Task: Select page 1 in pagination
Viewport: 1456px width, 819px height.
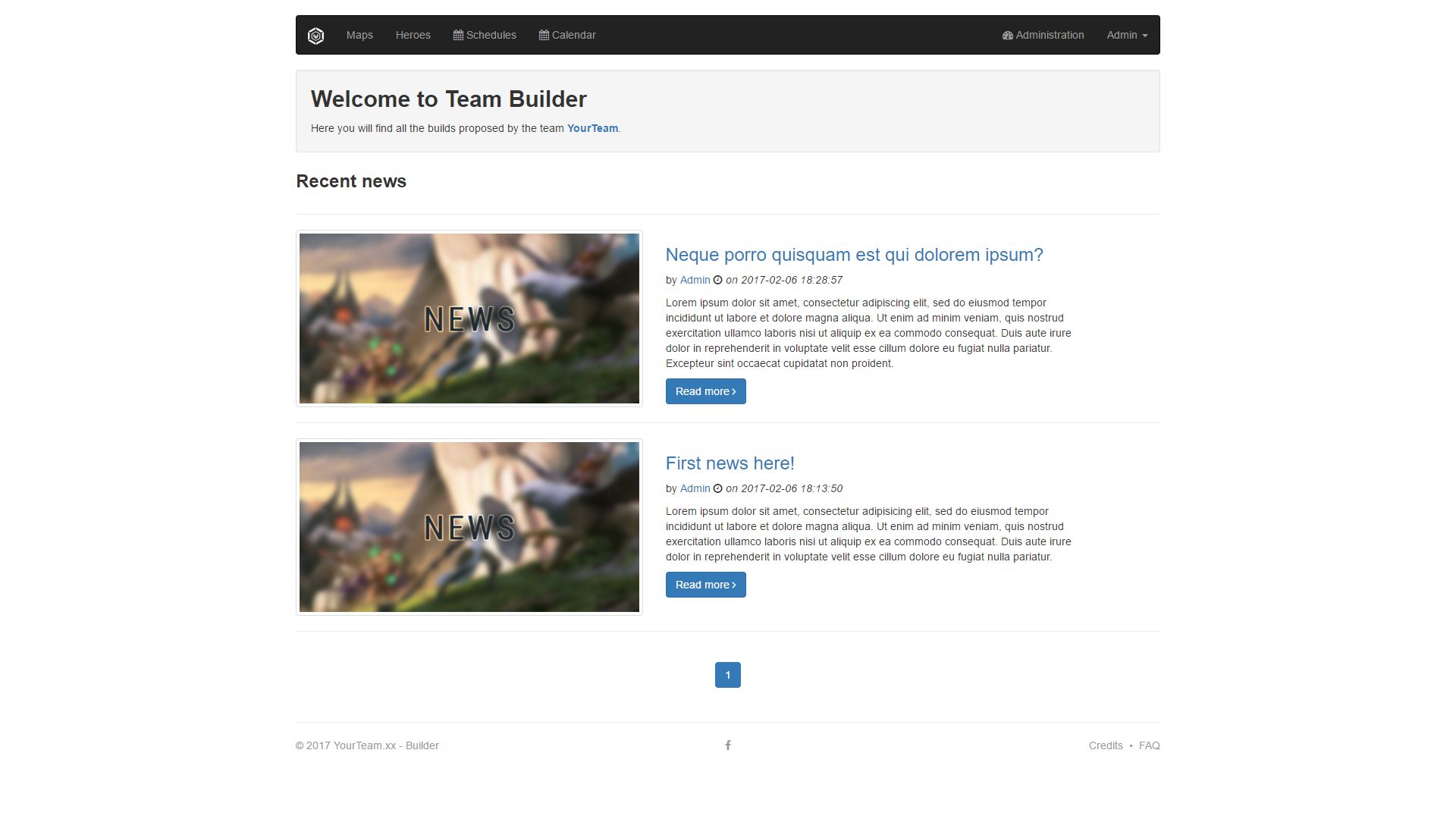Action: click(x=727, y=675)
